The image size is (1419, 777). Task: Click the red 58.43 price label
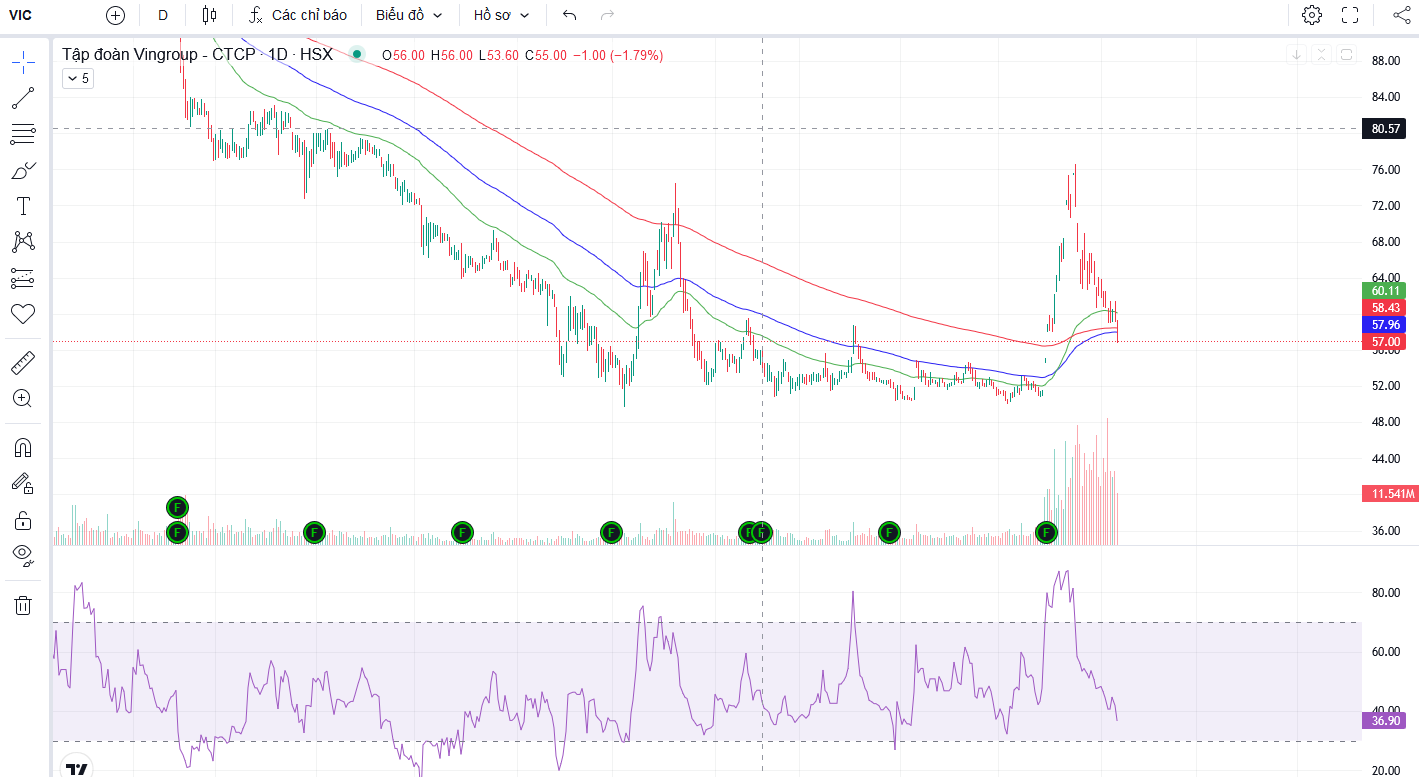[x=1385, y=307]
